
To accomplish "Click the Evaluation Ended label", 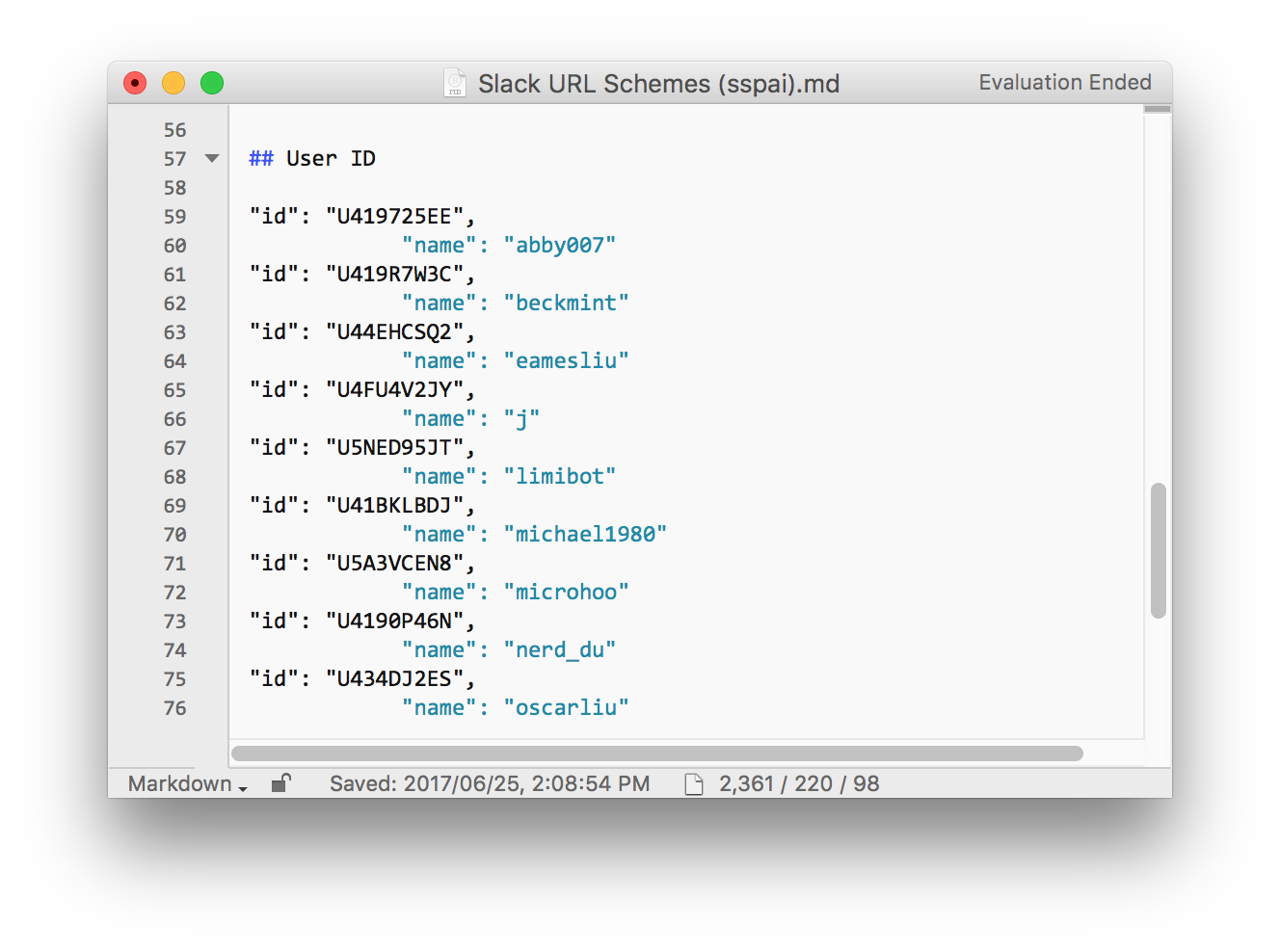I will (x=1064, y=83).
